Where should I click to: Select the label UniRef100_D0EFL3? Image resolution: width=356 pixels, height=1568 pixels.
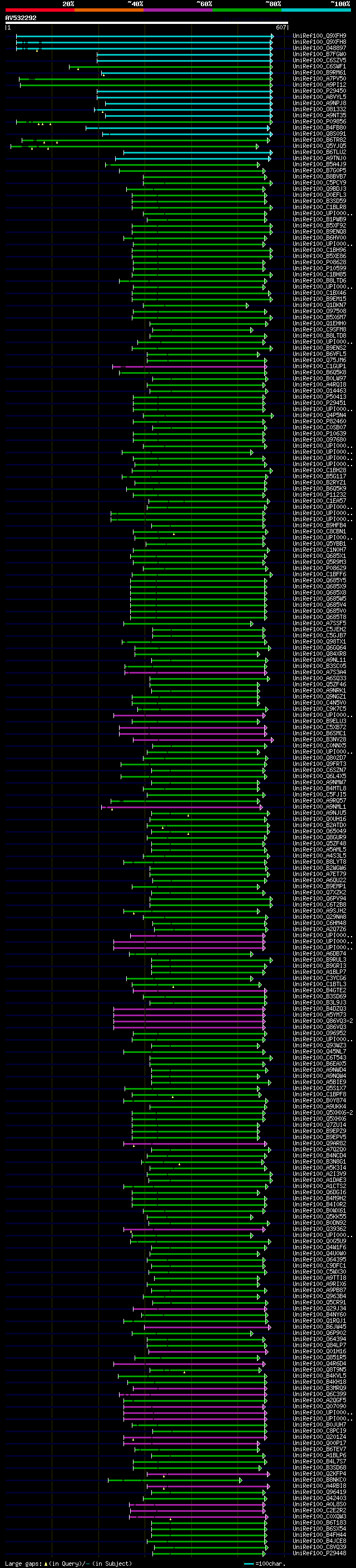coord(319,195)
